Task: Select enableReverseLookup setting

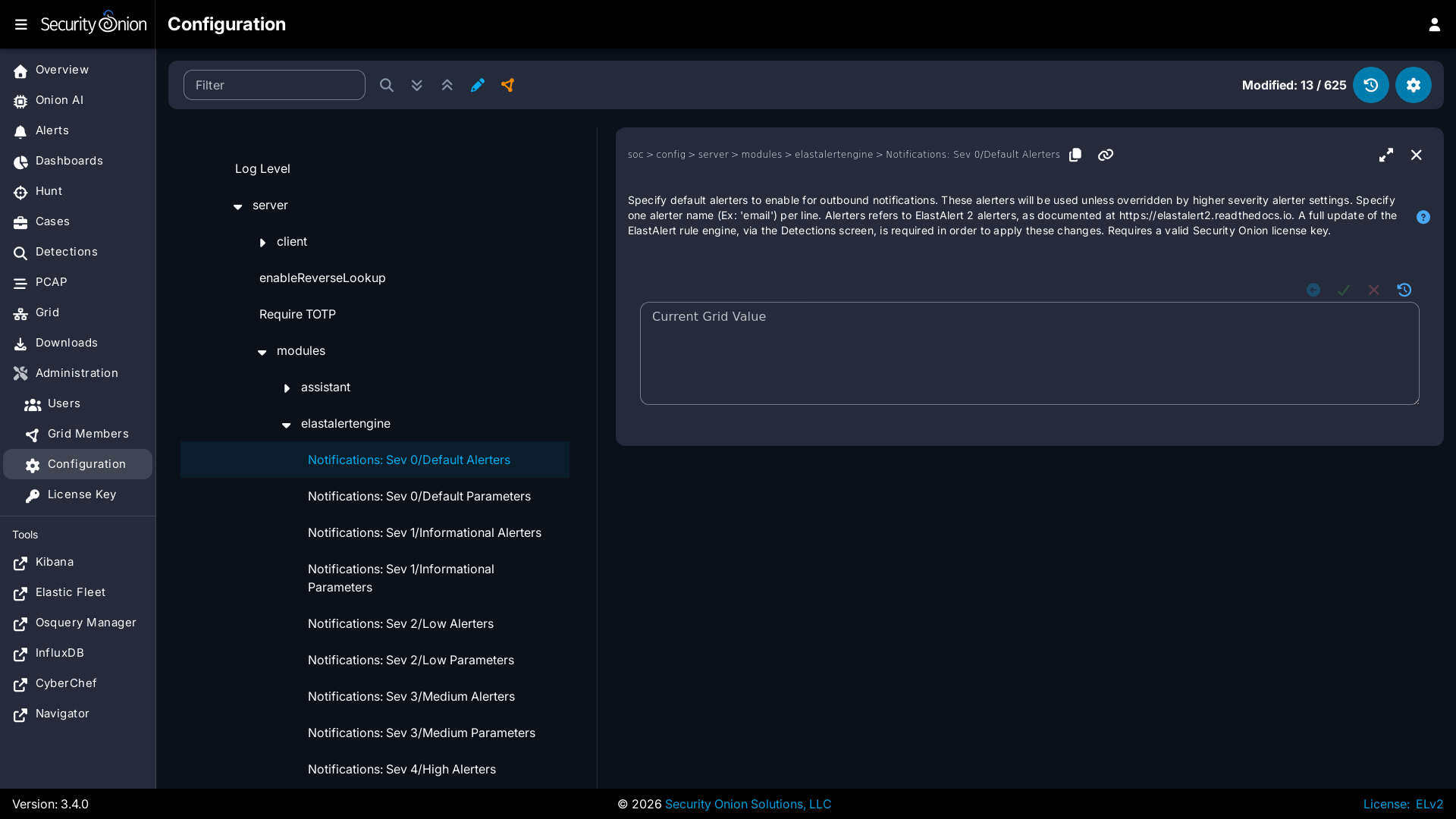Action: pos(322,278)
